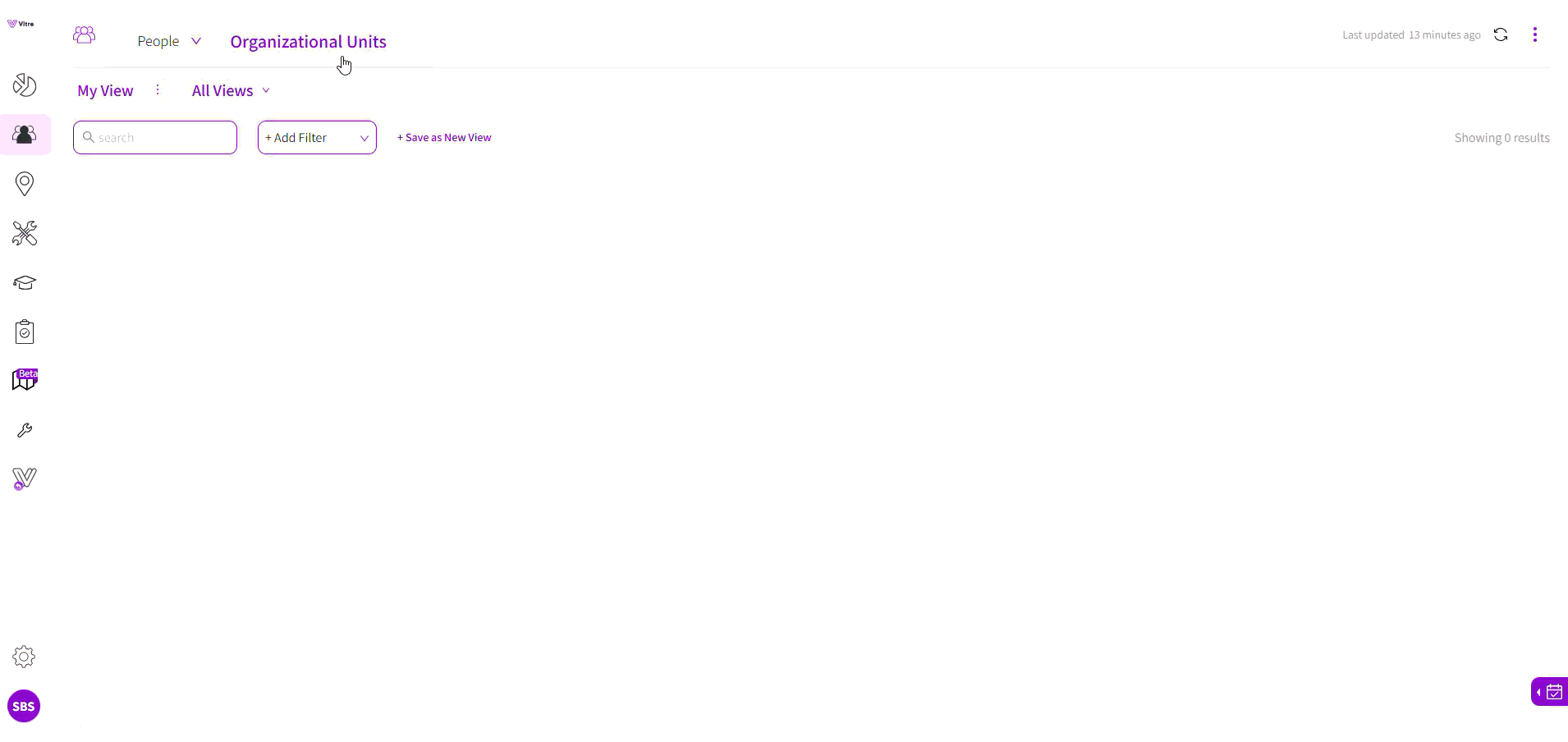
Task: Open My View three-dot options
Action: coord(158,89)
